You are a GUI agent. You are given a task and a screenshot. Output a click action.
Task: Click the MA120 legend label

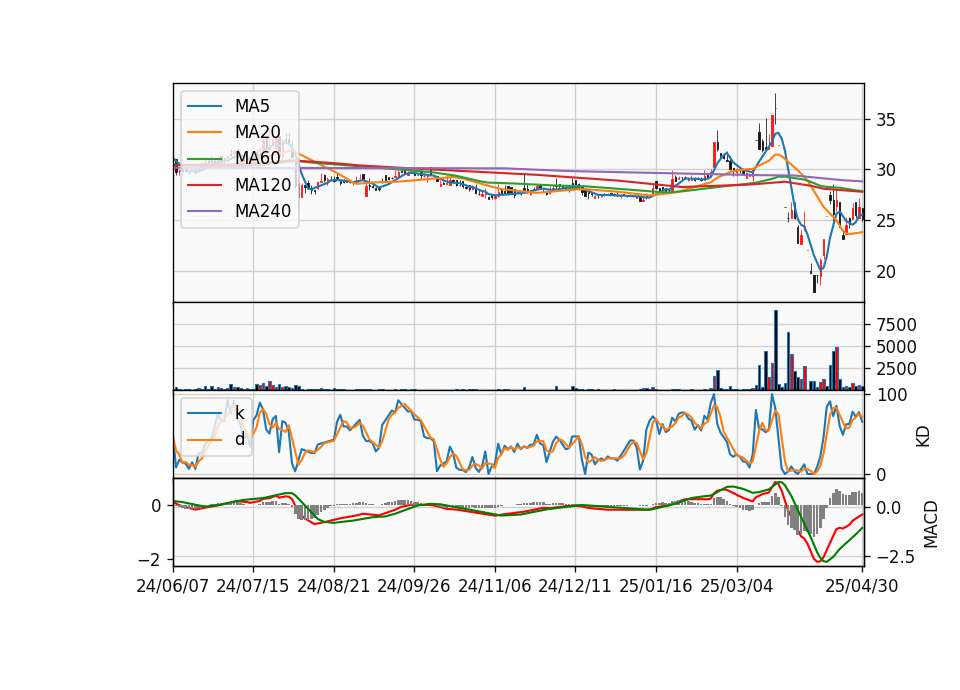(263, 184)
